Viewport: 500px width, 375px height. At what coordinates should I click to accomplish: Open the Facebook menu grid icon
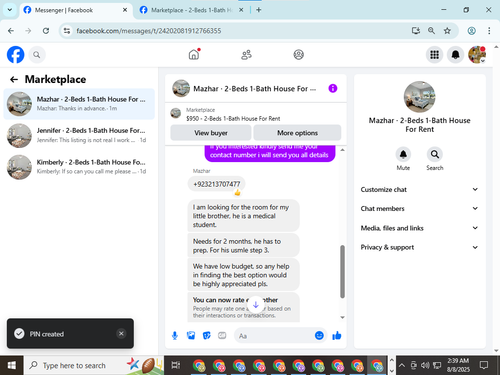(434, 55)
